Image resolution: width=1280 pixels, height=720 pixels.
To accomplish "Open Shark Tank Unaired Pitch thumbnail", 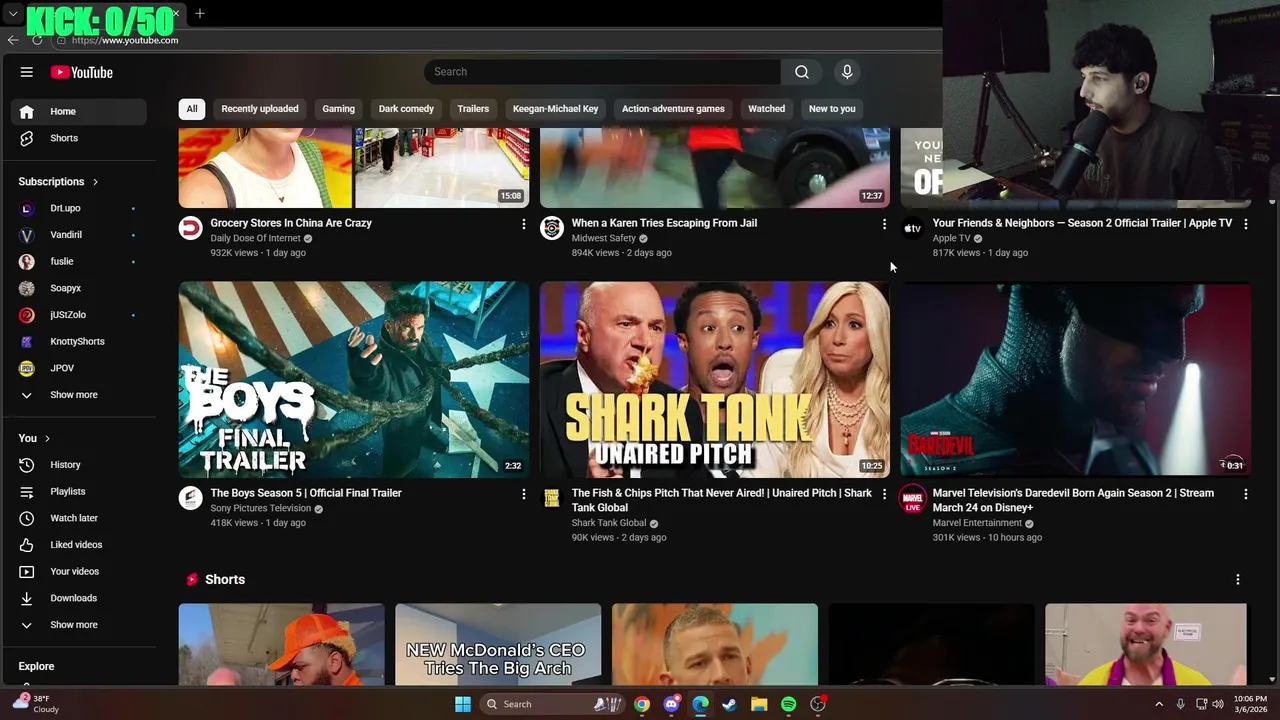I will pyautogui.click(x=714, y=379).
